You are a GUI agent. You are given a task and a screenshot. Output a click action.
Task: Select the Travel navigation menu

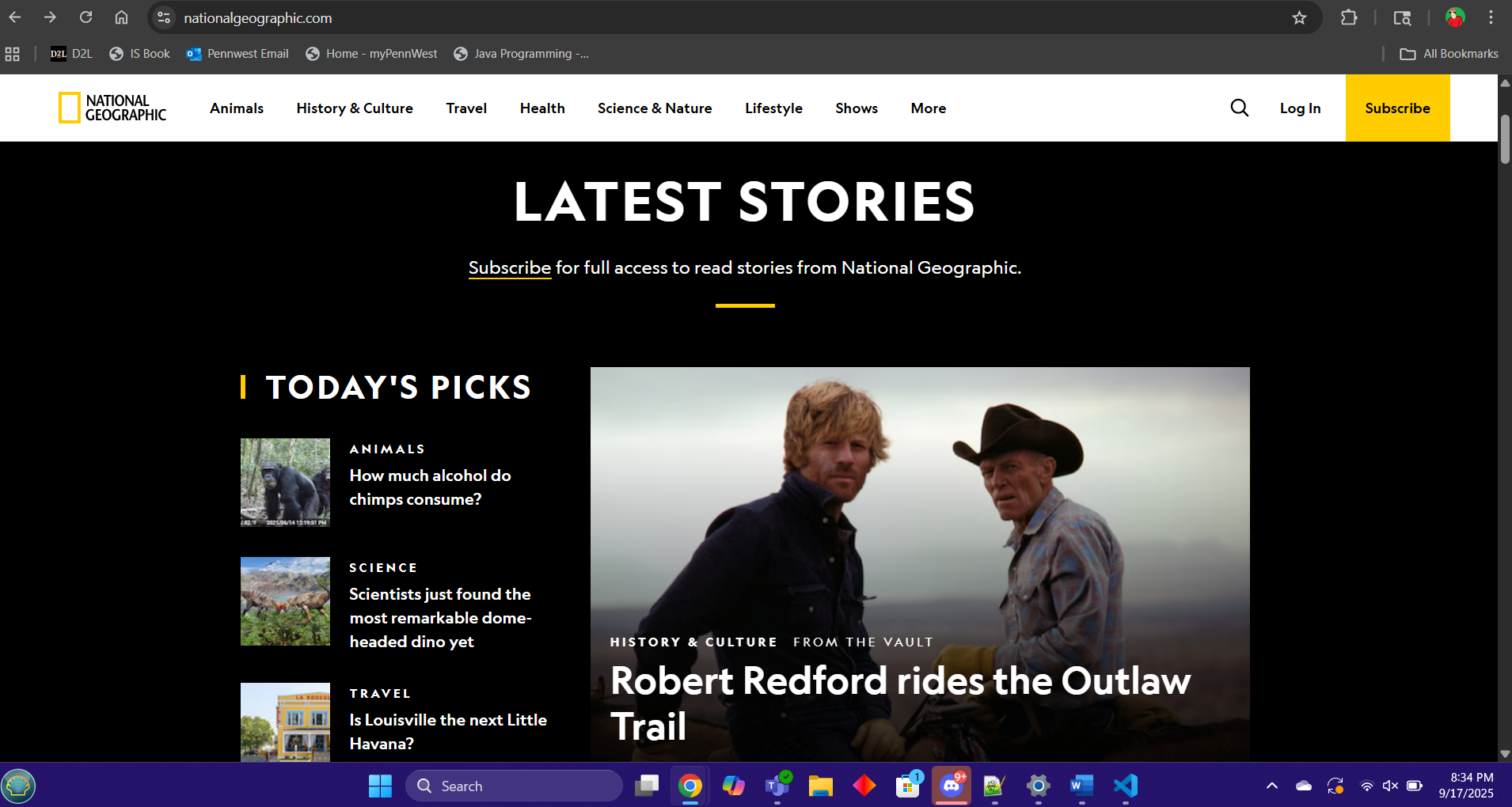click(466, 108)
